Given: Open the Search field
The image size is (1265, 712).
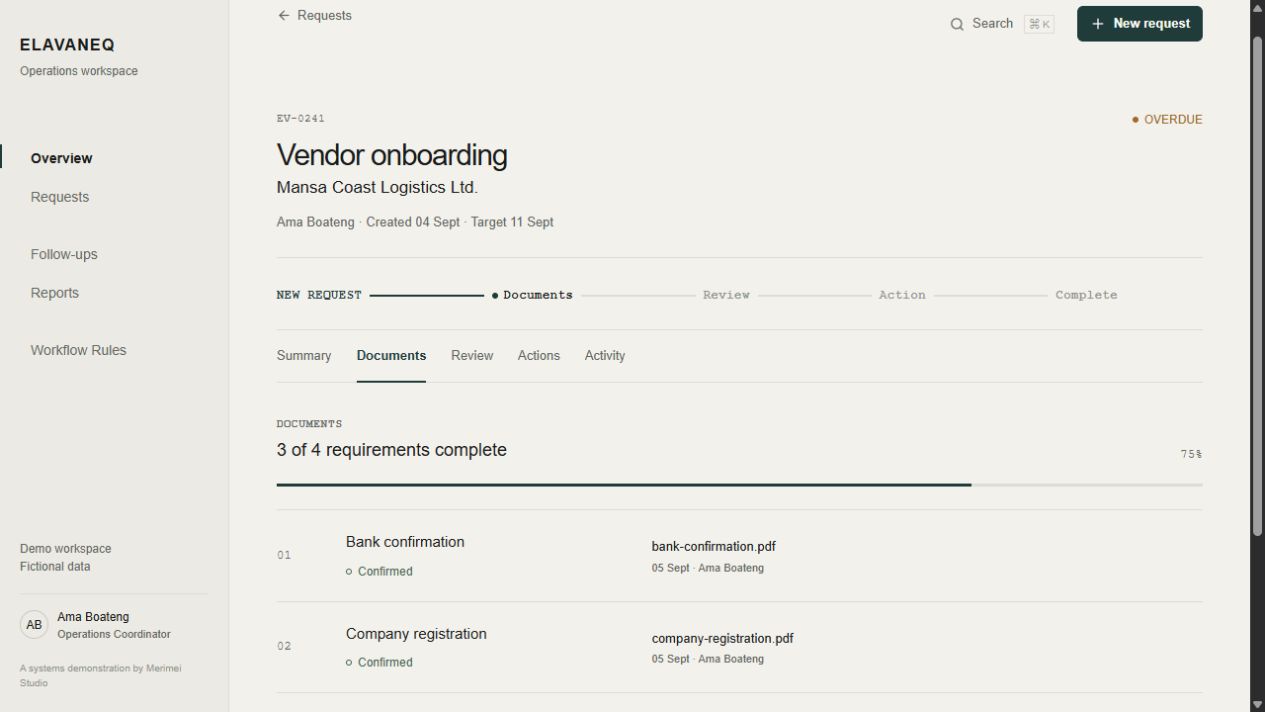Looking at the screenshot, I should point(1001,24).
